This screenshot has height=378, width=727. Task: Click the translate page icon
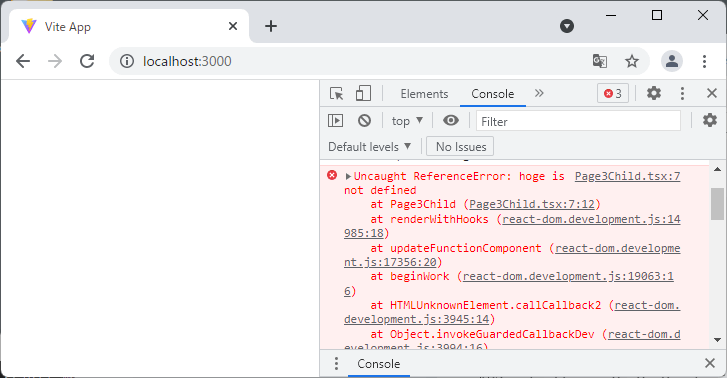click(600, 61)
